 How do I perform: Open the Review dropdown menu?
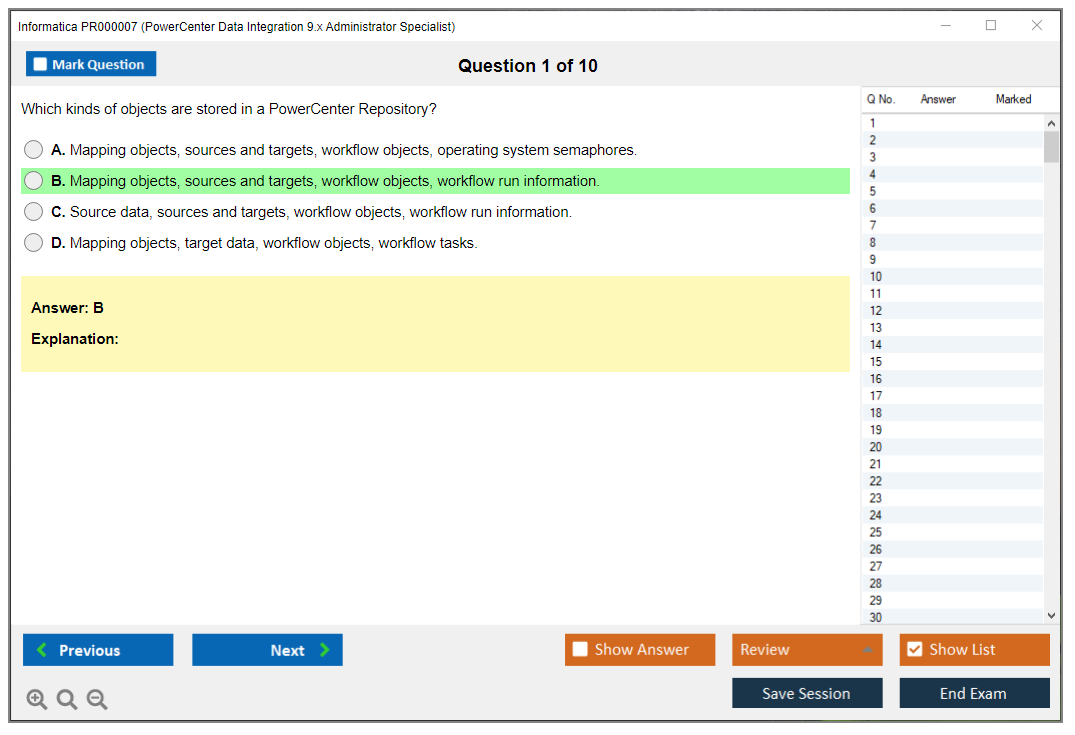click(x=806, y=649)
